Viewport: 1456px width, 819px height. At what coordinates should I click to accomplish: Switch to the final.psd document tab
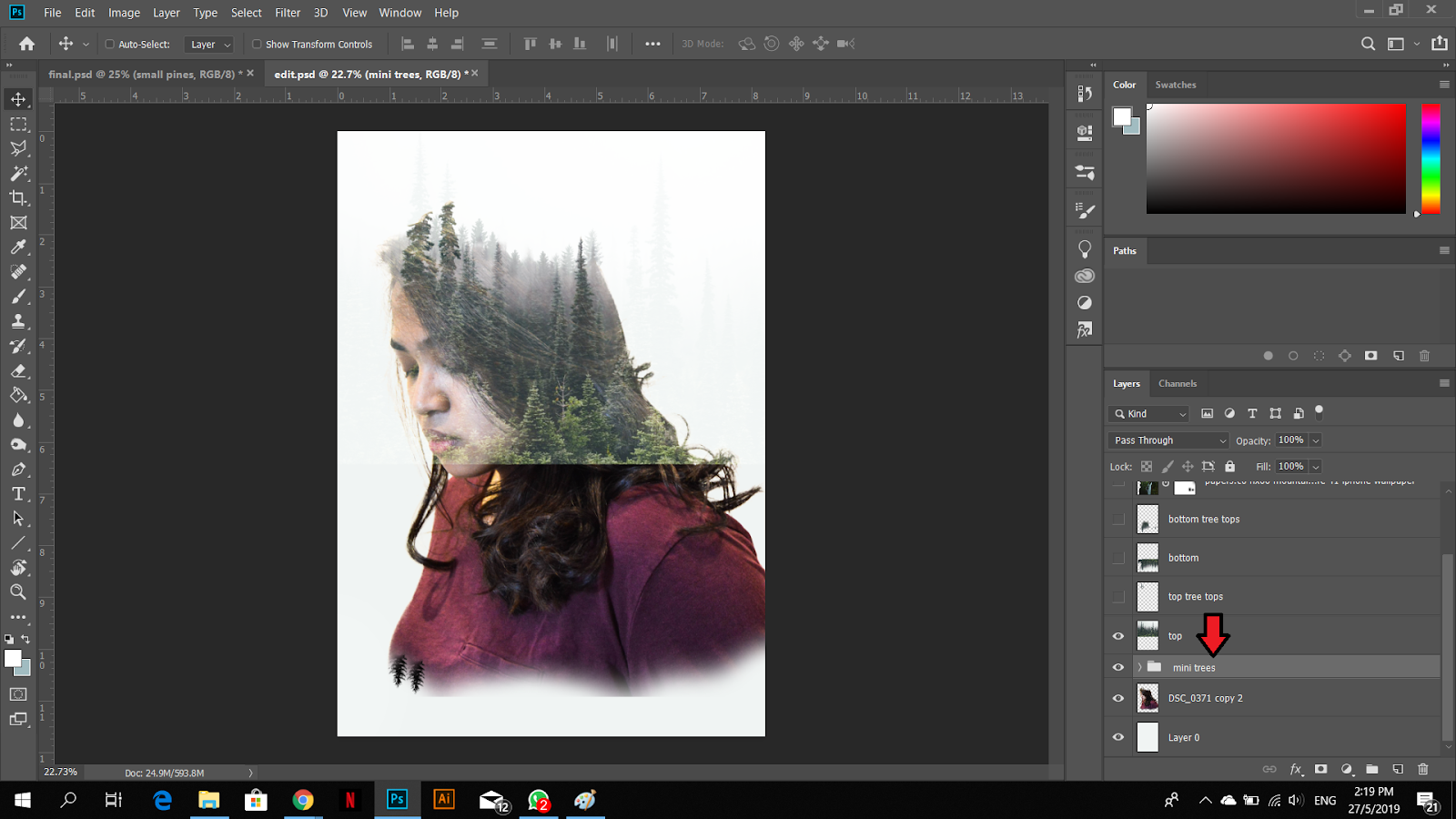[141, 74]
